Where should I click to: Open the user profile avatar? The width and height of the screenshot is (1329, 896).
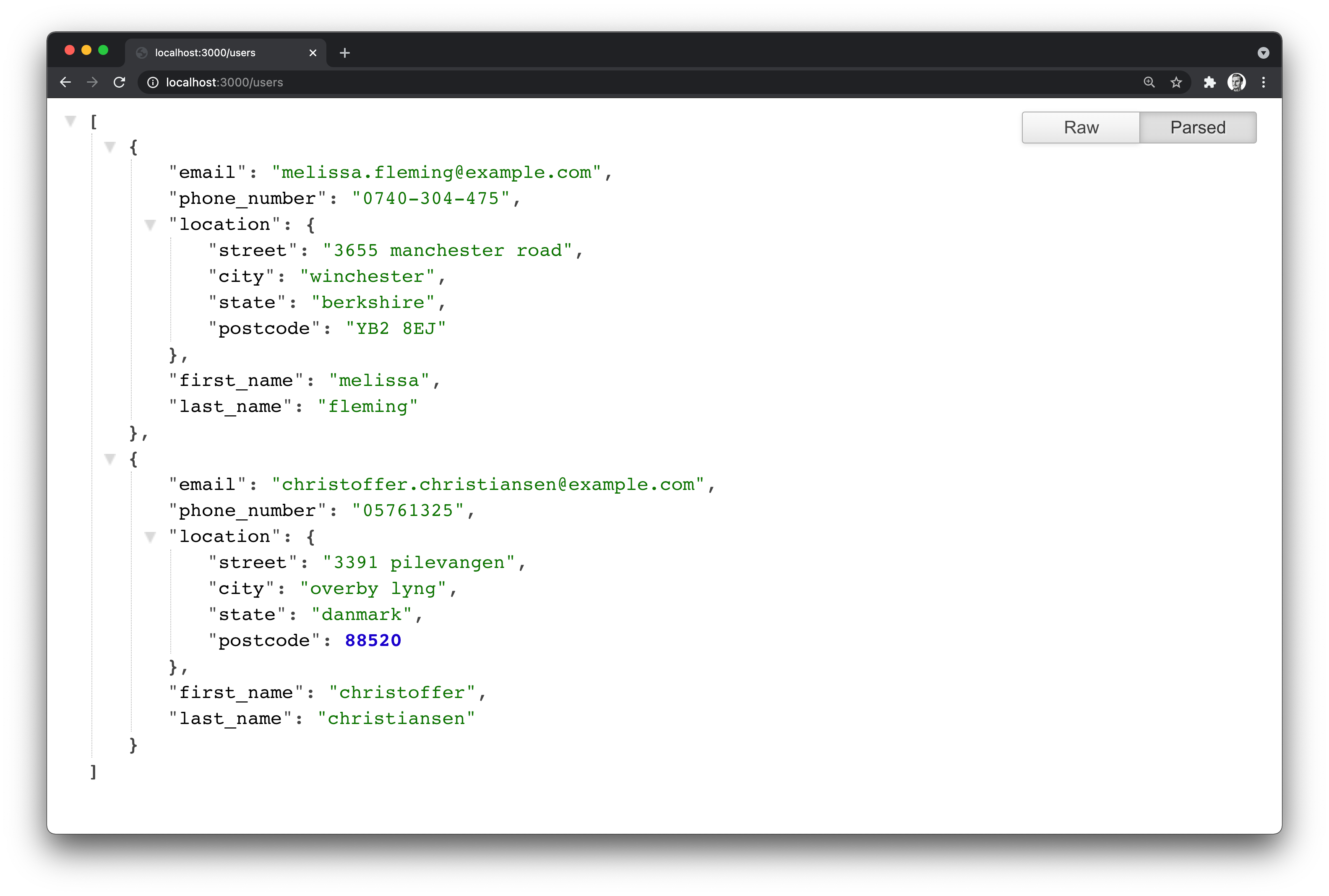click(1236, 82)
